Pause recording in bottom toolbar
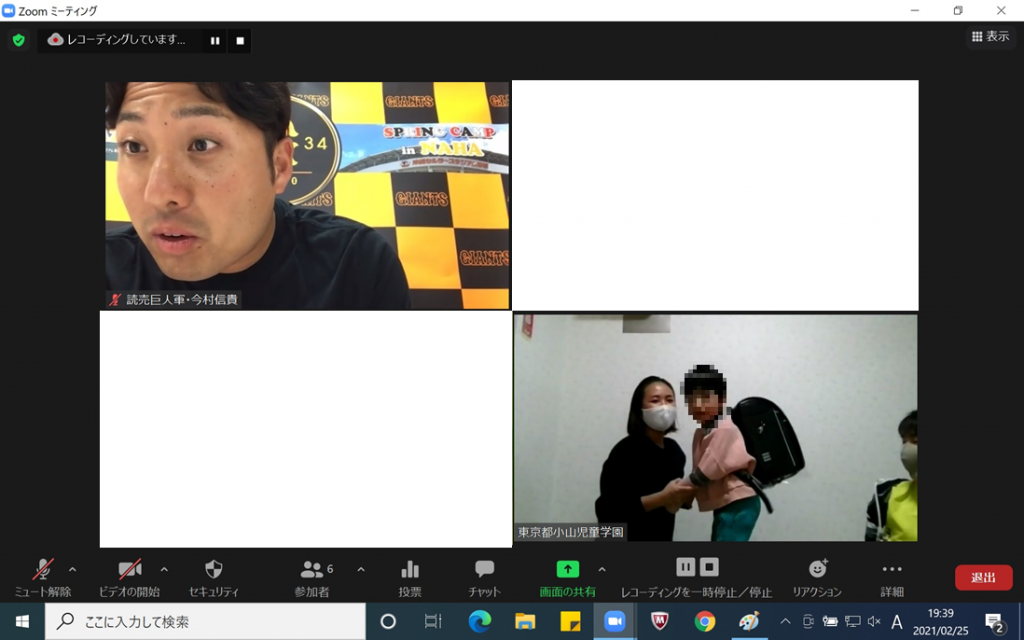The height and width of the screenshot is (640, 1024). coord(685,567)
